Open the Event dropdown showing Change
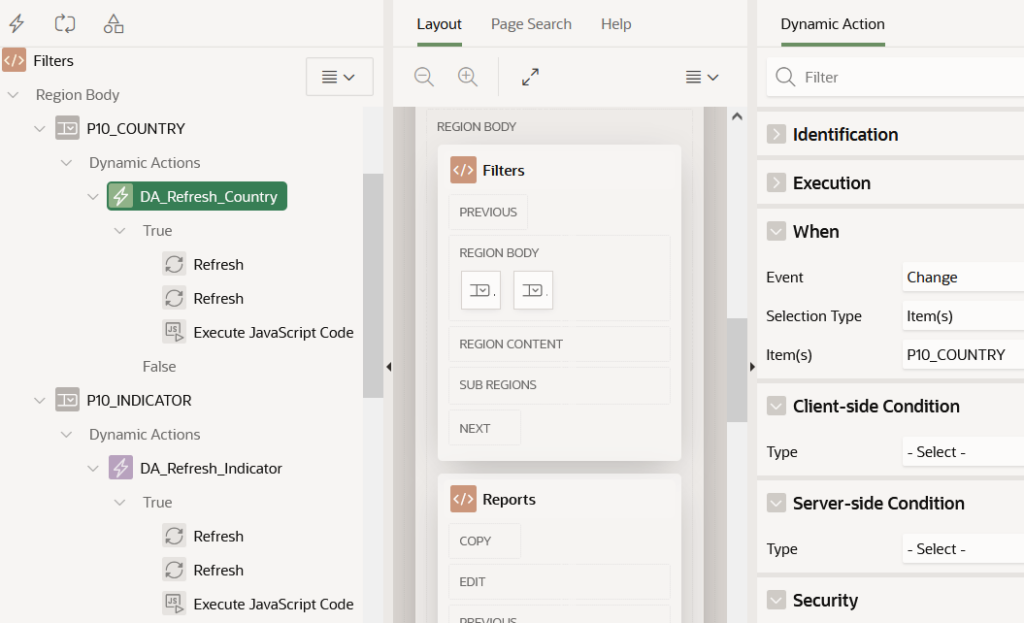This screenshot has height=623, width=1024. tap(960, 277)
